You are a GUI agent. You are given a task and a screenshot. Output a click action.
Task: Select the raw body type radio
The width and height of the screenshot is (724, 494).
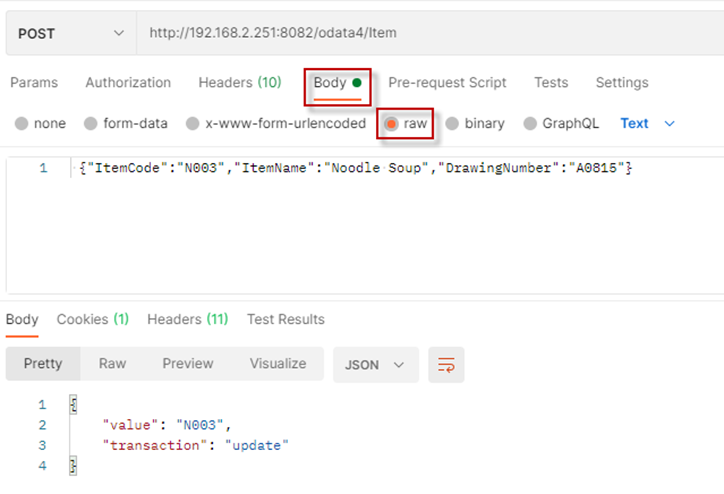(x=391, y=124)
